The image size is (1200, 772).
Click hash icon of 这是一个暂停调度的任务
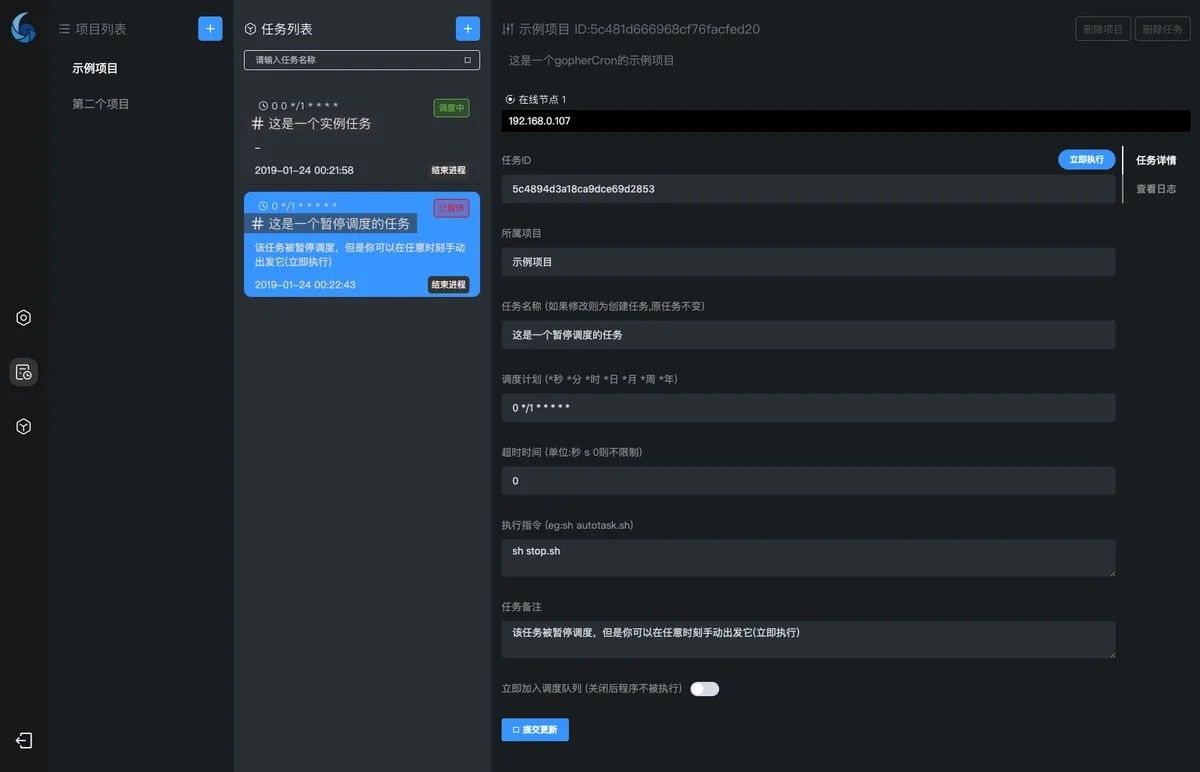point(258,224)
